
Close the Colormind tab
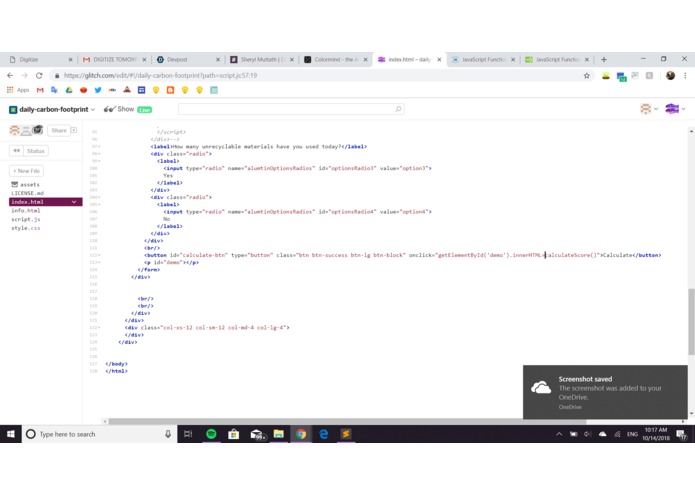click(365, 59)
